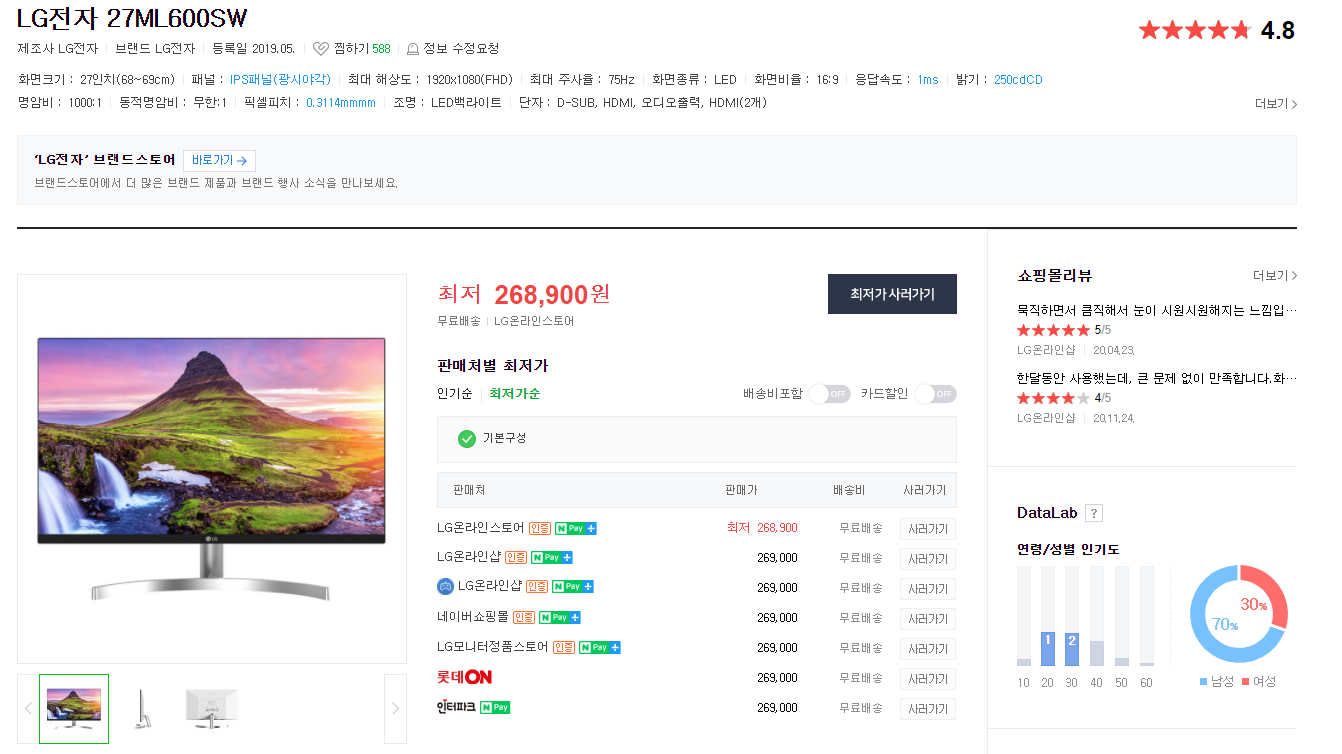The width and height of the screenshot is (1342, 754).
Task: Click 바로가기 for LG전자 brand store
Action: pos(219,160)
